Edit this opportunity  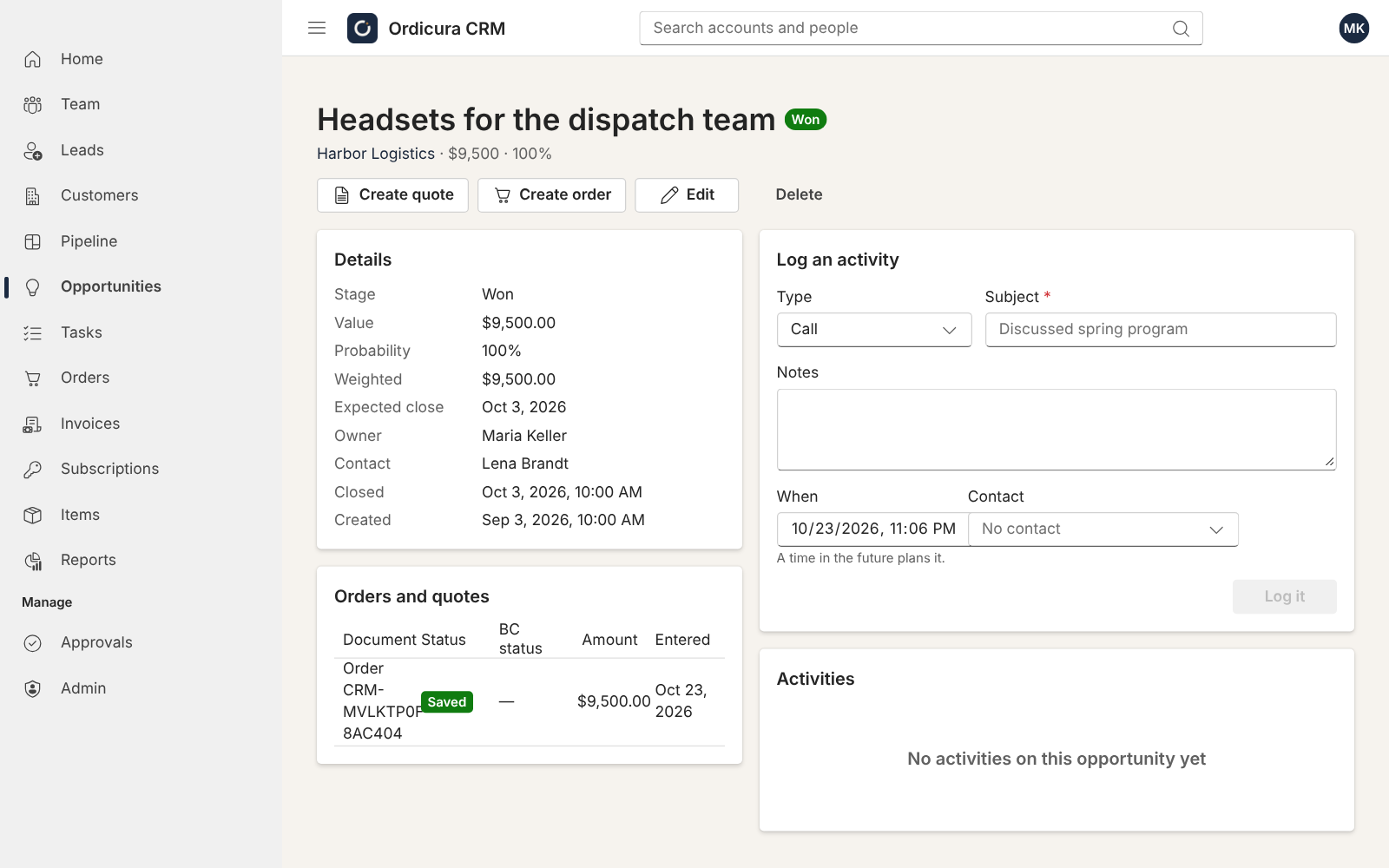pos(687,195)
